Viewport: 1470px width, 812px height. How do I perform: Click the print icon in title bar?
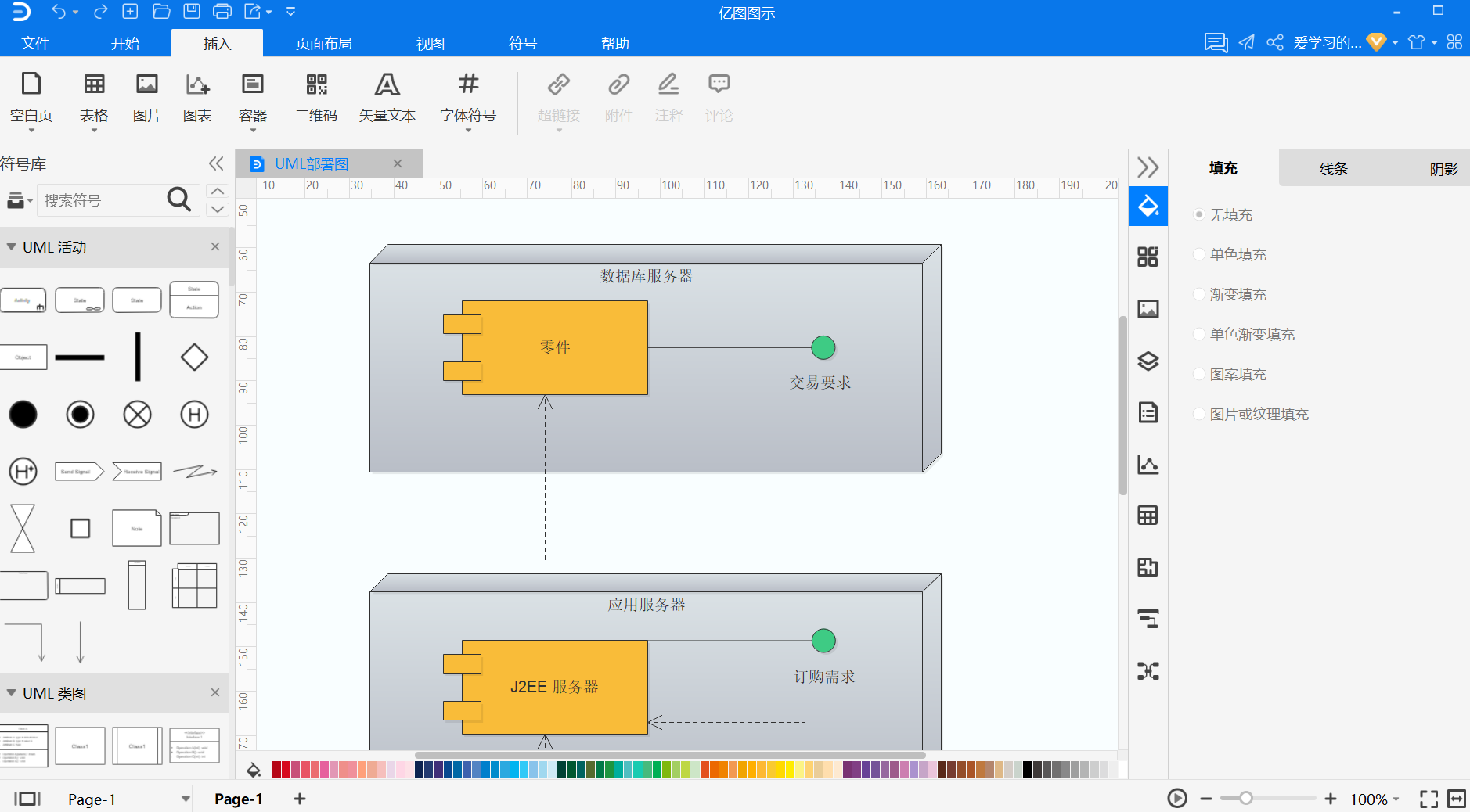pyautogui.click(x=222, y=11)
